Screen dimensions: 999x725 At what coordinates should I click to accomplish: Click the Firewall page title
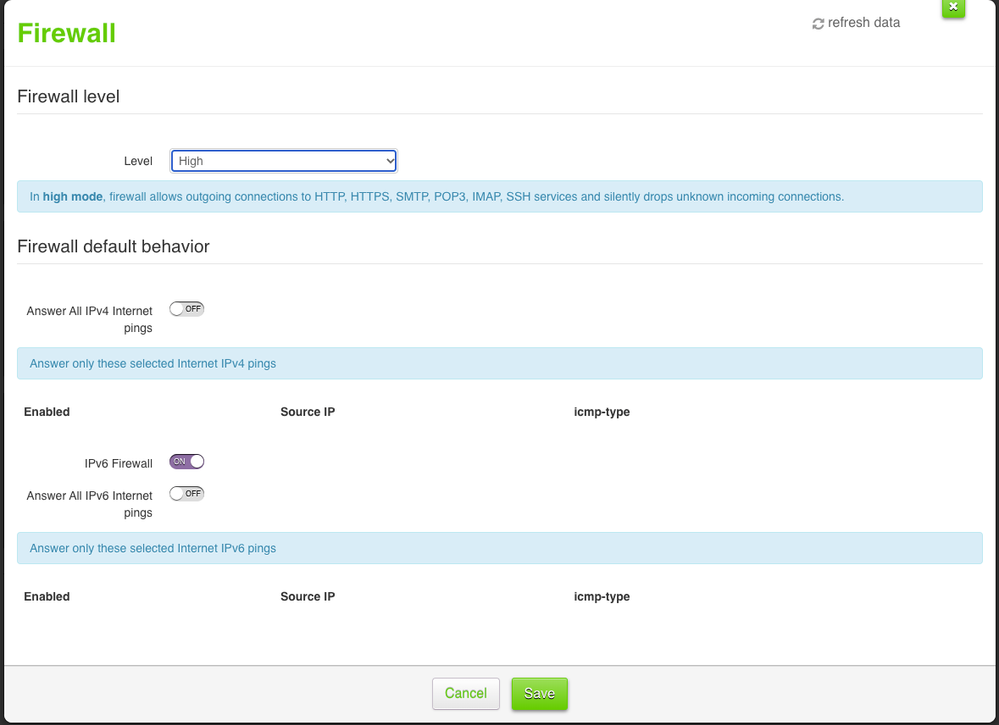(67, 33)
